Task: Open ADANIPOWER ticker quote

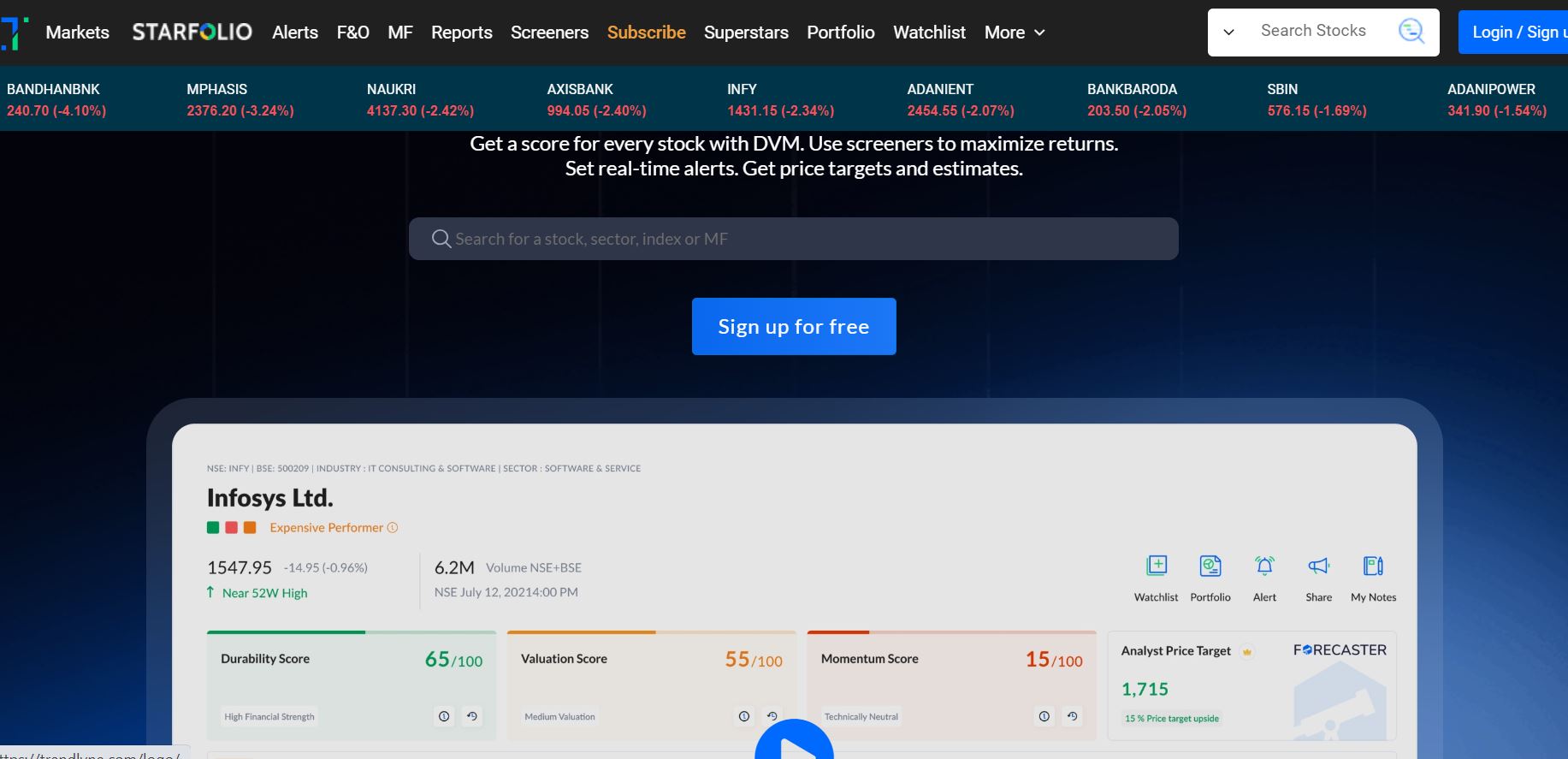Action: tap(1497, 99)
